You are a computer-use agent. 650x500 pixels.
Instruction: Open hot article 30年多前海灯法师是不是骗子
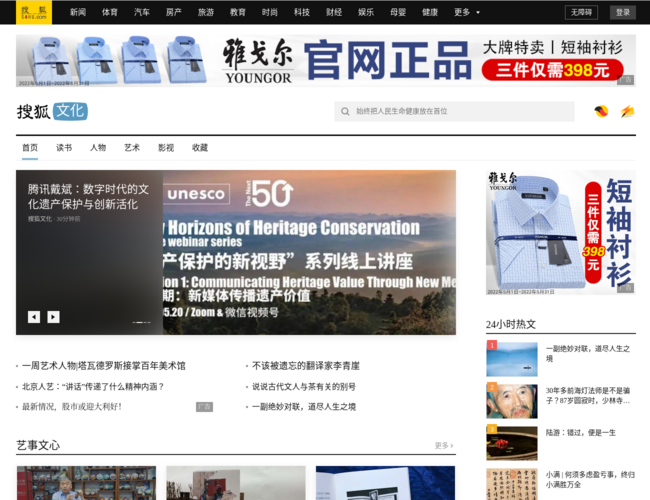tap(588, 396)
